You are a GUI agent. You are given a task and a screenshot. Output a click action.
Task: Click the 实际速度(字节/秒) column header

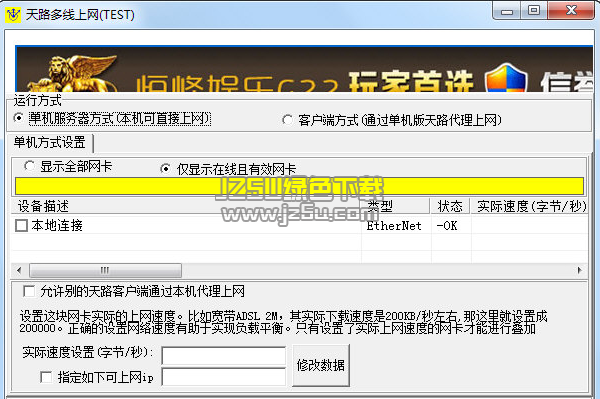point(530,206)
